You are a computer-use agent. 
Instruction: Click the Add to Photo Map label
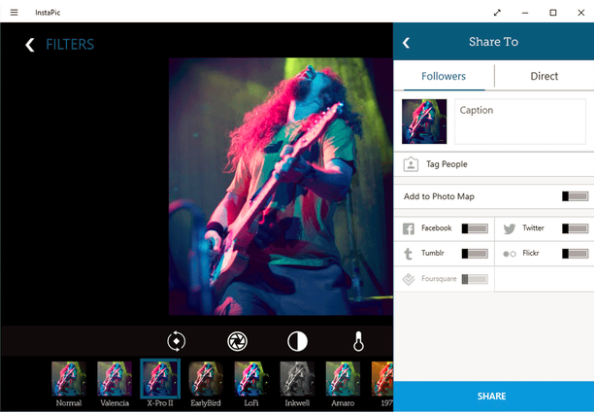pyautogui.click(x=439, y=197)
